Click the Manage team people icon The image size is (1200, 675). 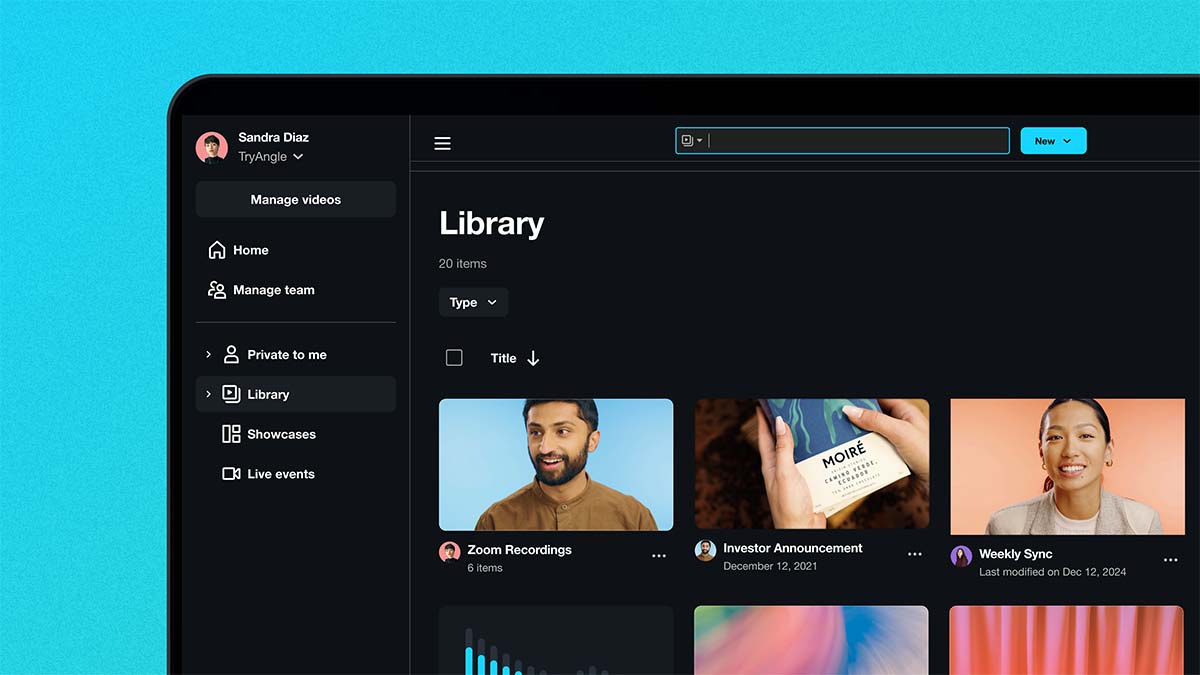[x=217, y=290]
